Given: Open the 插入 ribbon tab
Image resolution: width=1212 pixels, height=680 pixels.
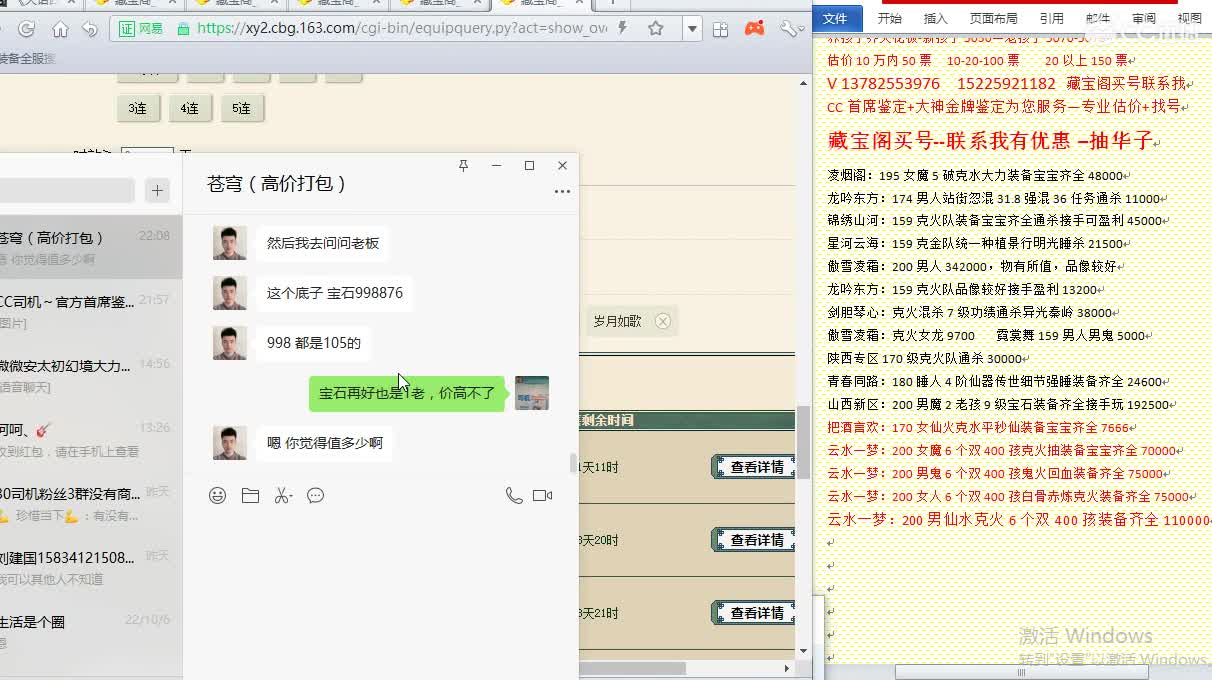Looking at the screenshot, I should (935, 18).
